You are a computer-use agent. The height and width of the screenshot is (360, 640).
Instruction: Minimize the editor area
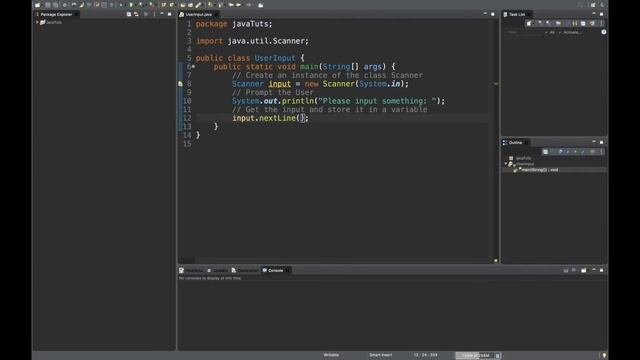(x=485, y=14)
